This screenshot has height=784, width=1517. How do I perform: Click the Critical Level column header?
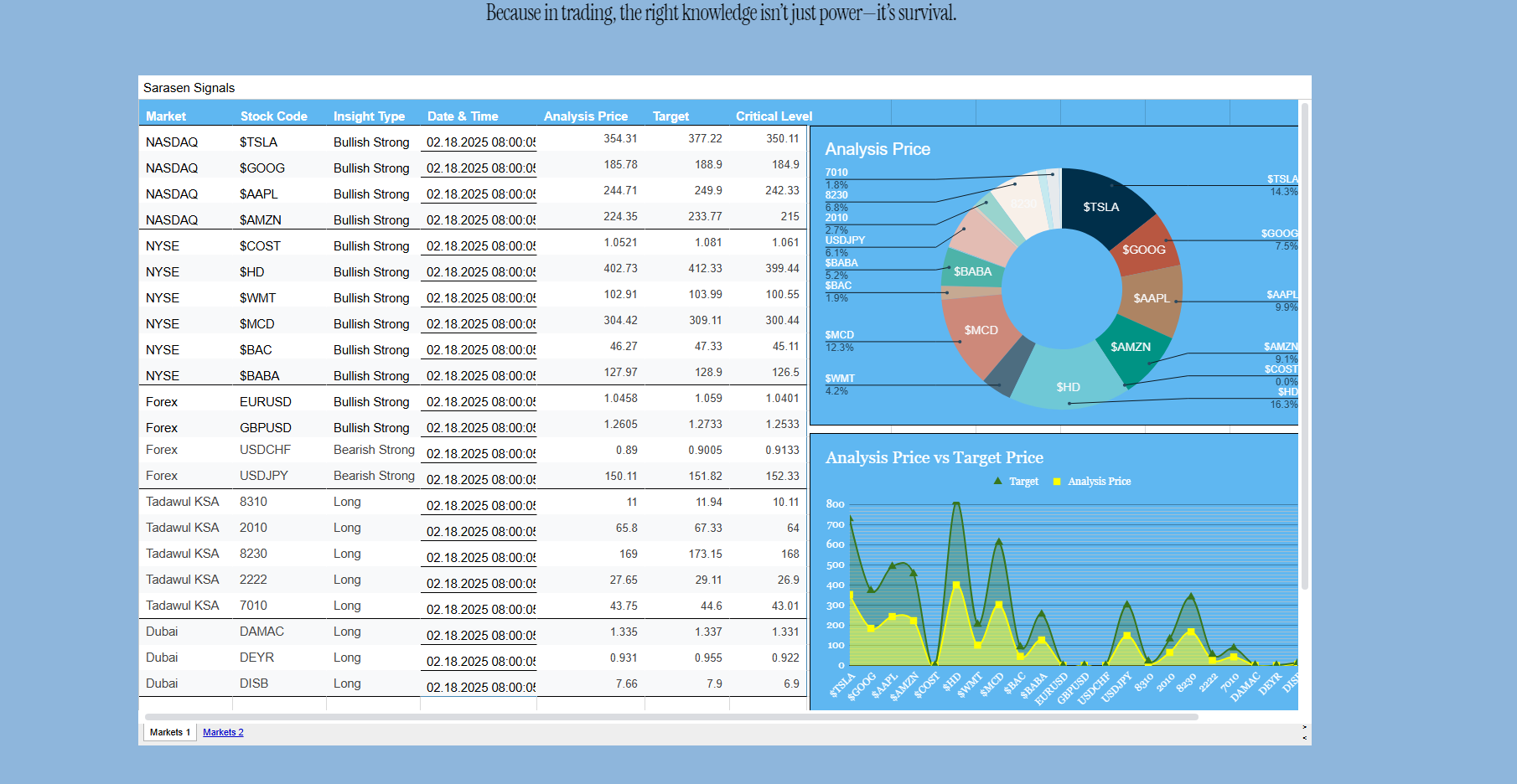coord(774,116)
